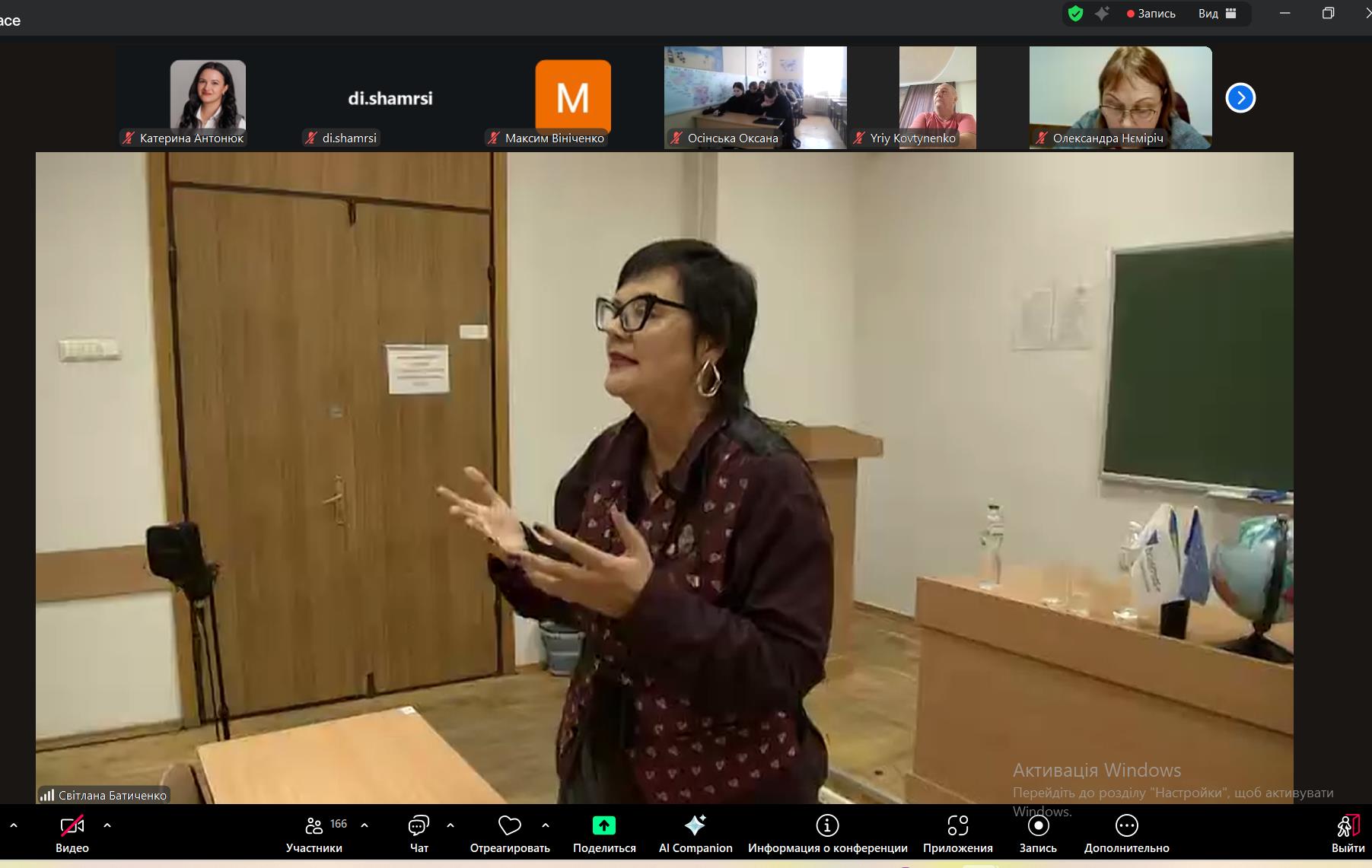Click the React heart icon
The width and height of the screenshot is (1372, 868).
[509, 826]
